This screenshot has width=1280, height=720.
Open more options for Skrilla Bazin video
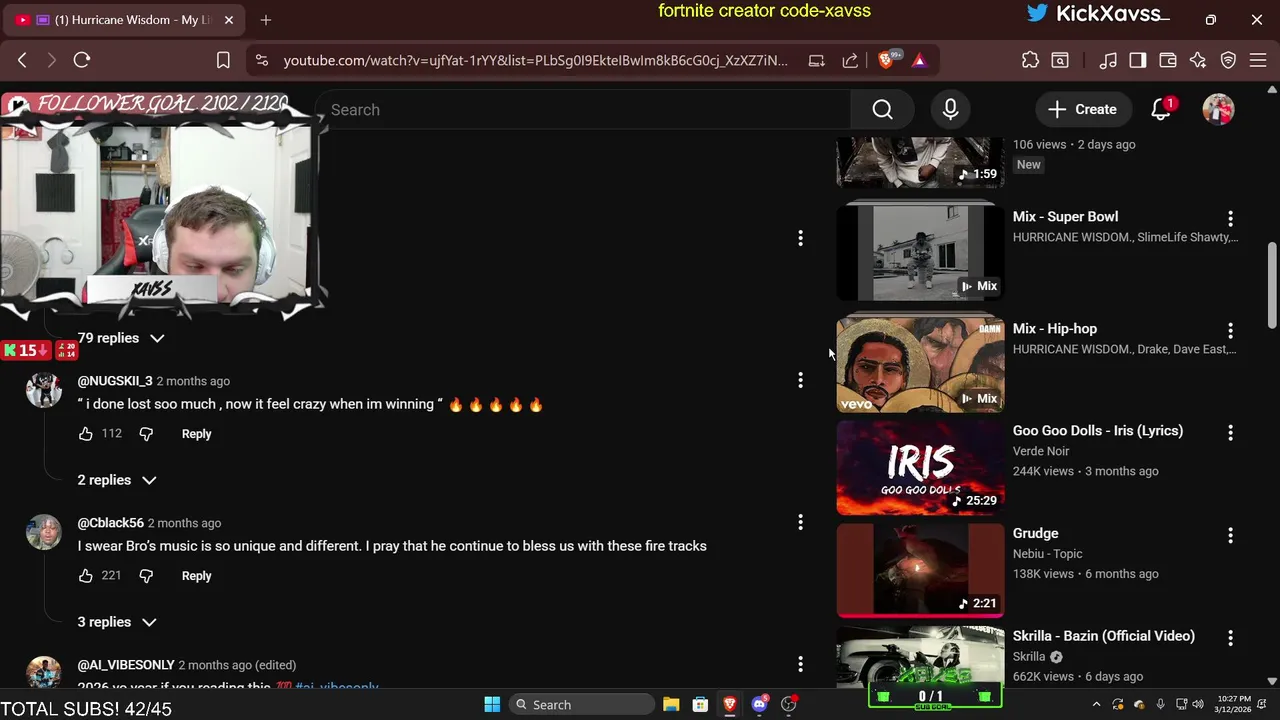click(1230, 638)
